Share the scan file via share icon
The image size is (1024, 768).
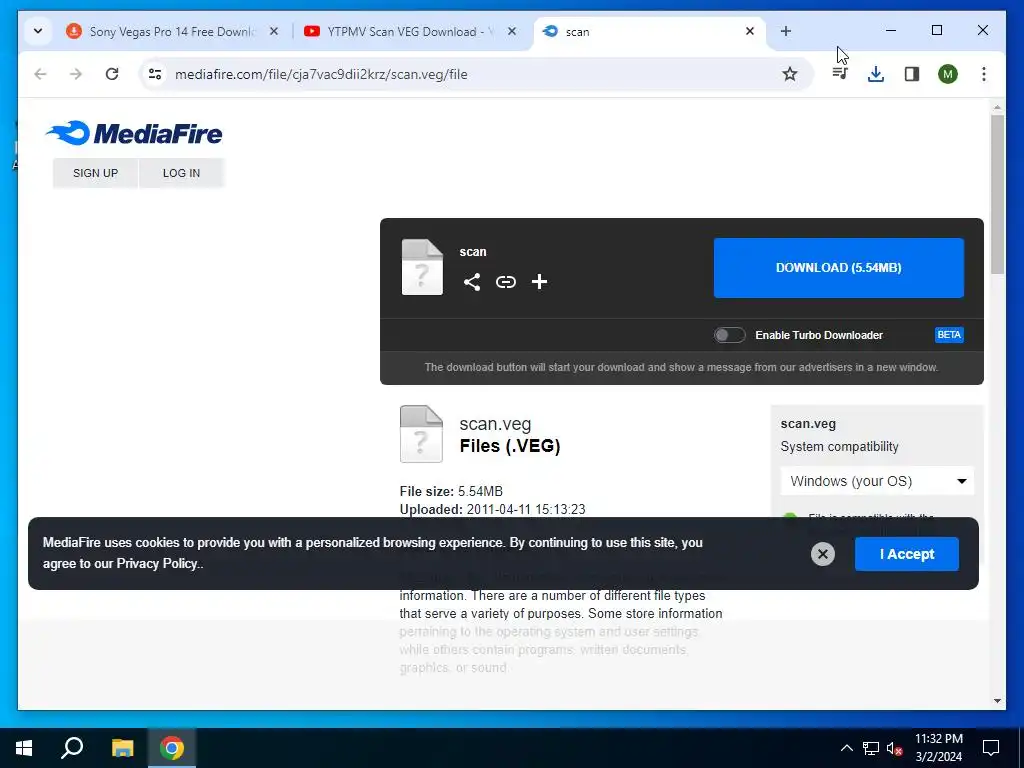(x=472, y=282)
